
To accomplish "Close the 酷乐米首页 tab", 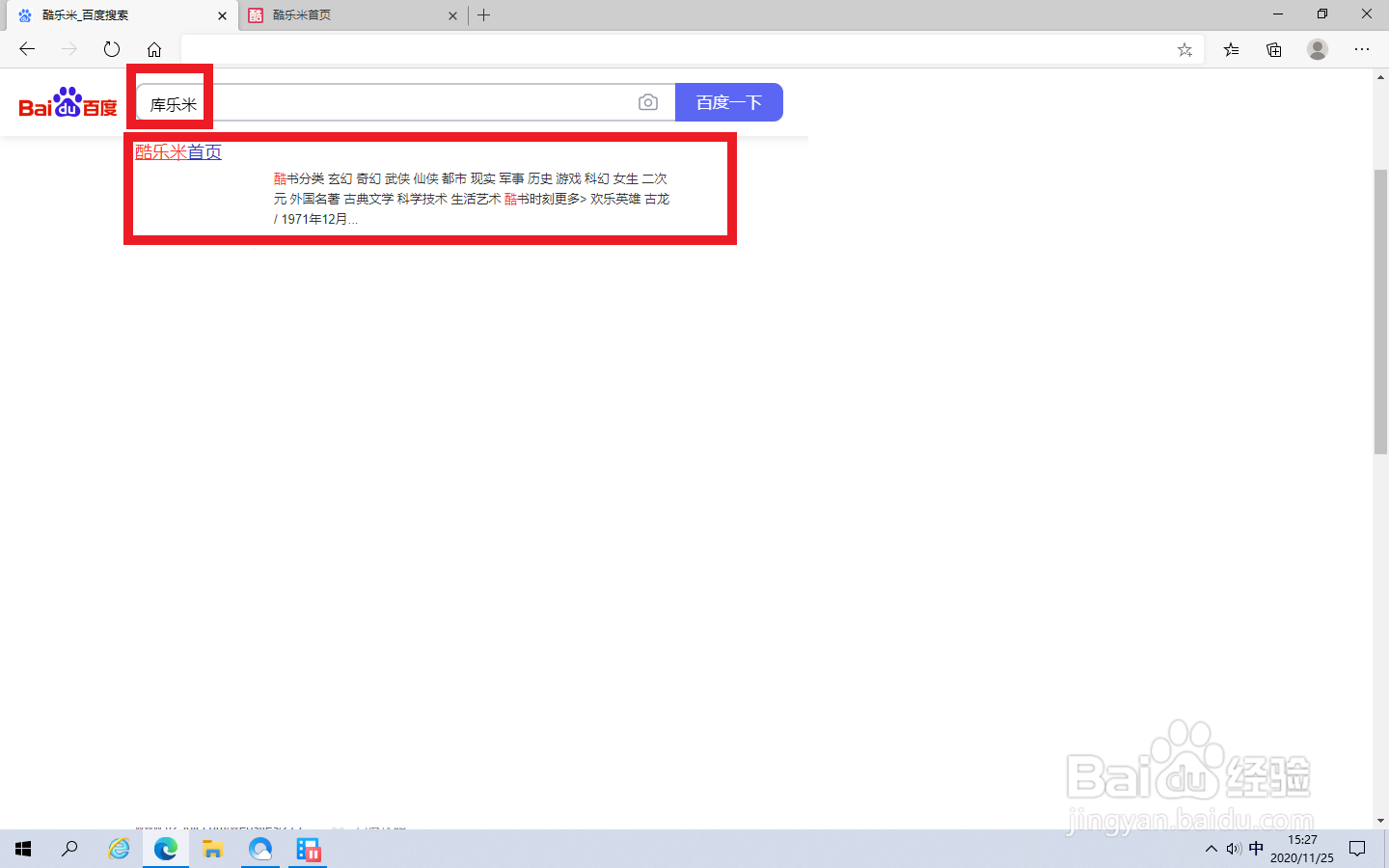I will click(x=452, y=15).
